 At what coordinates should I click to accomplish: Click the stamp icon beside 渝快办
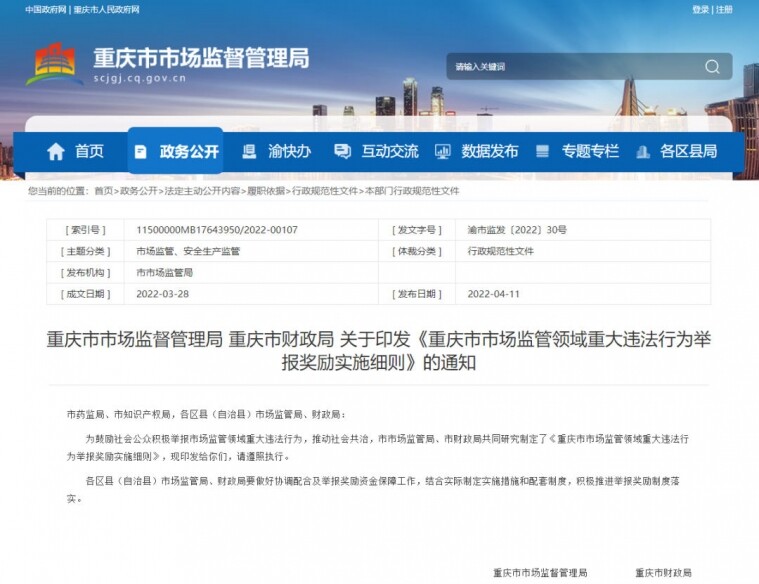[249, 152]
